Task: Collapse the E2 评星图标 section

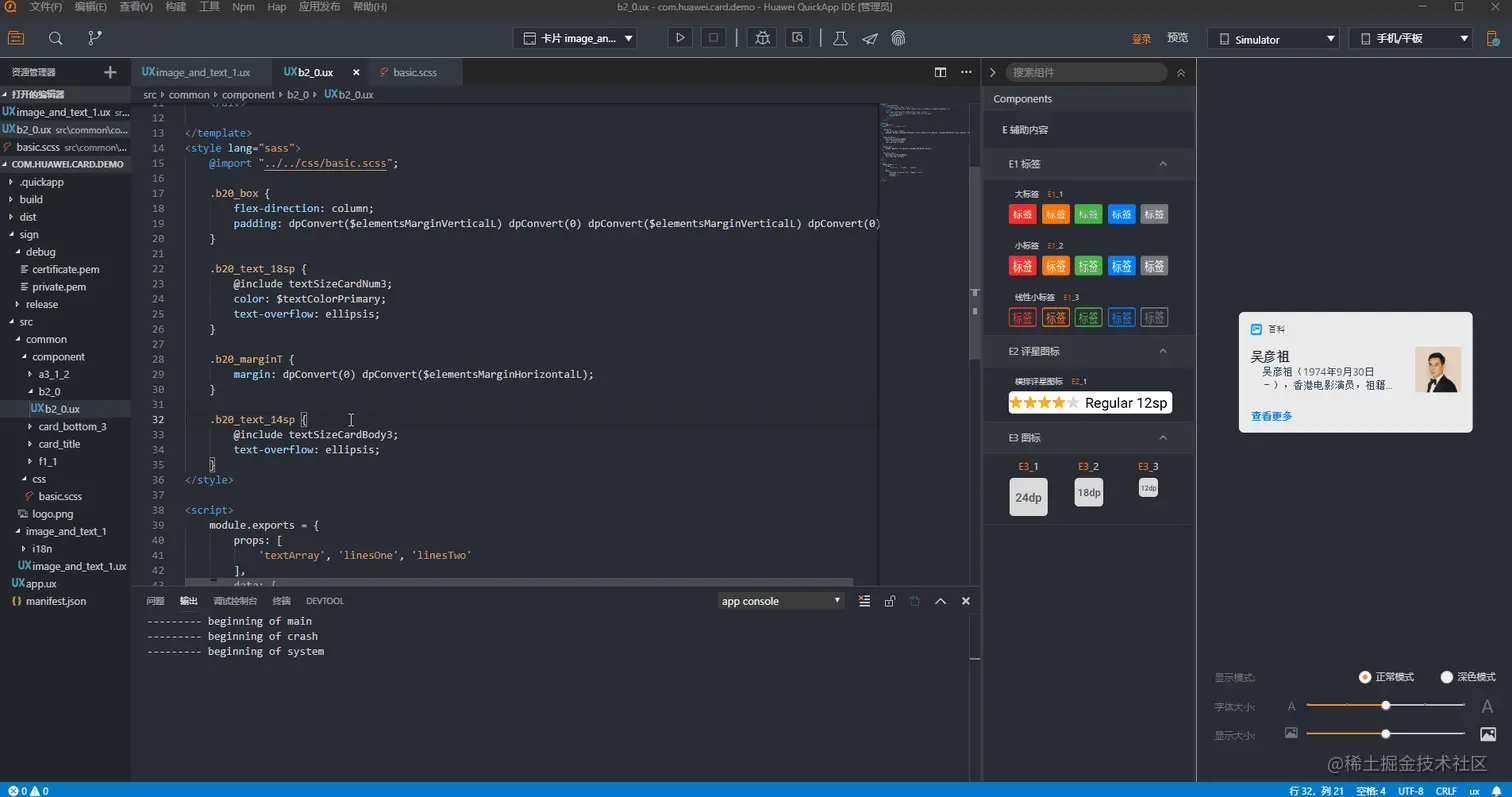Action: (1163, 351)
